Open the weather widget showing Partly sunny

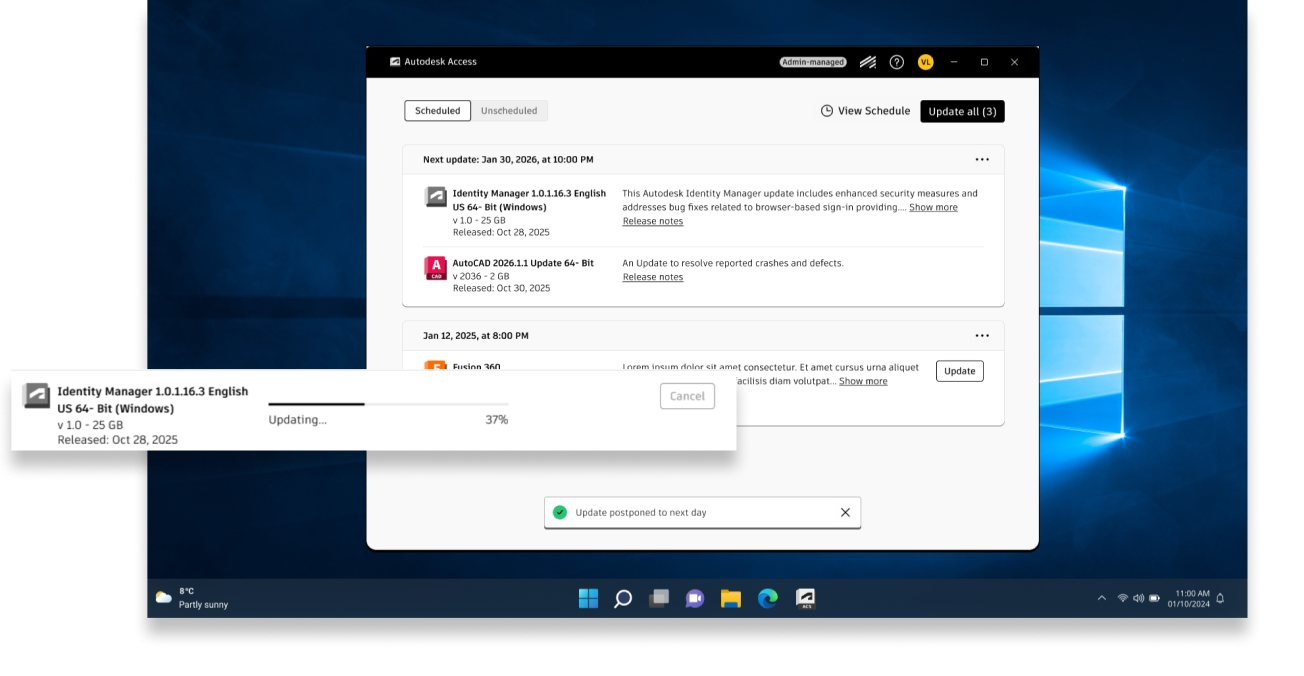click(192, 598)
